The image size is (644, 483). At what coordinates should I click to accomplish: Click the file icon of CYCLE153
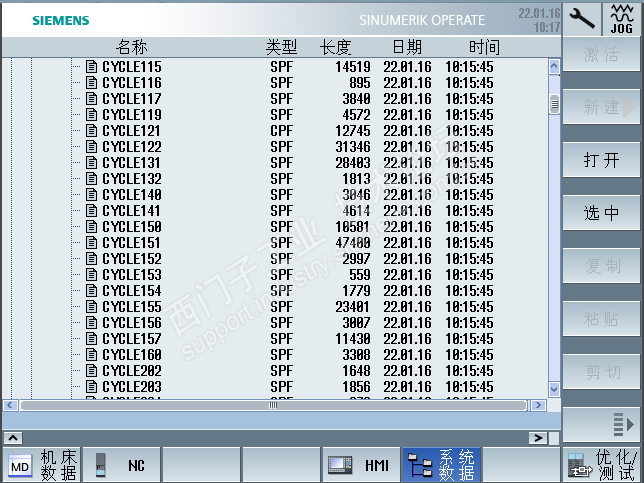(91, 275)
